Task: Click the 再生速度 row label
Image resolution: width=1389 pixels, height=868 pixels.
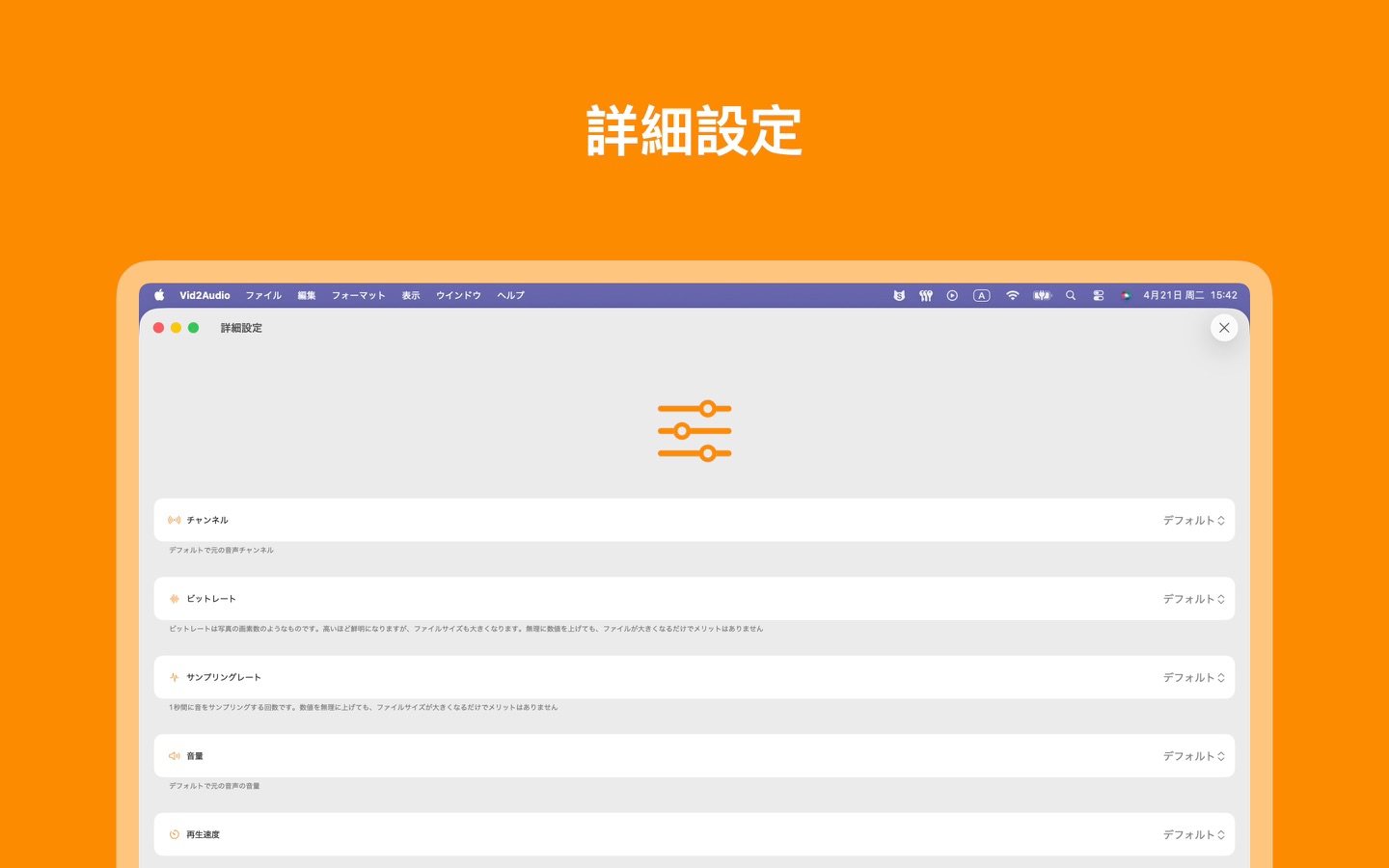Action: pyautogui.click(x=203, y=834)
